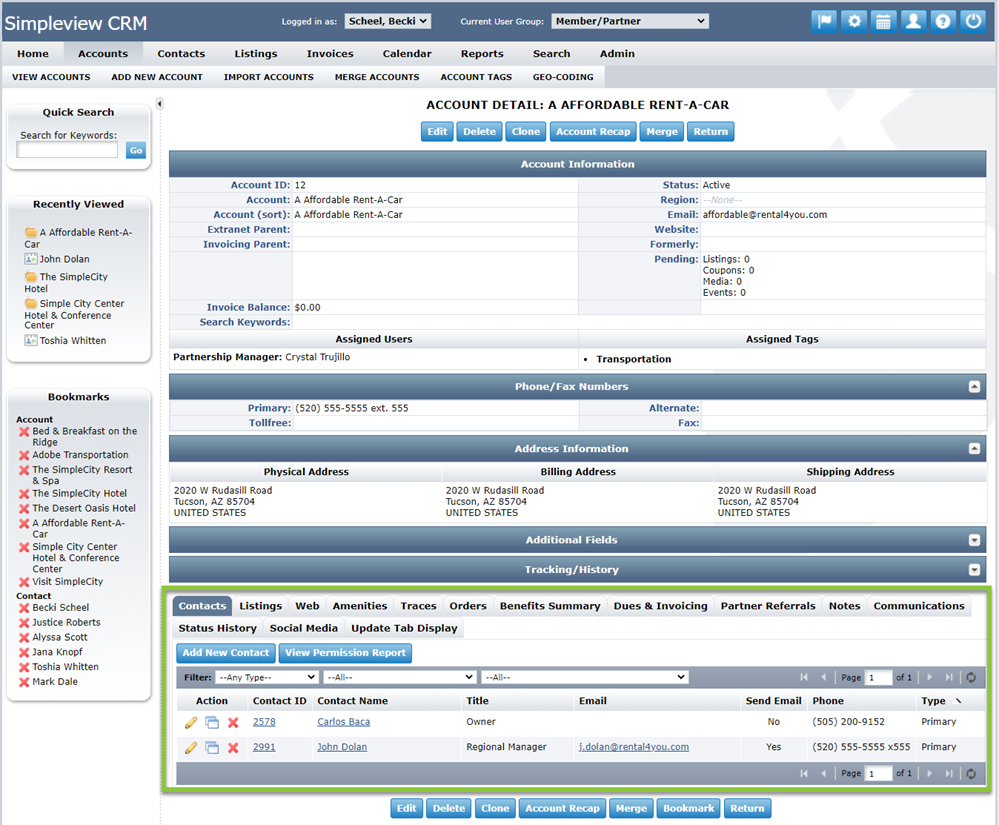Click the user profile icon

[x=913, y=21]
